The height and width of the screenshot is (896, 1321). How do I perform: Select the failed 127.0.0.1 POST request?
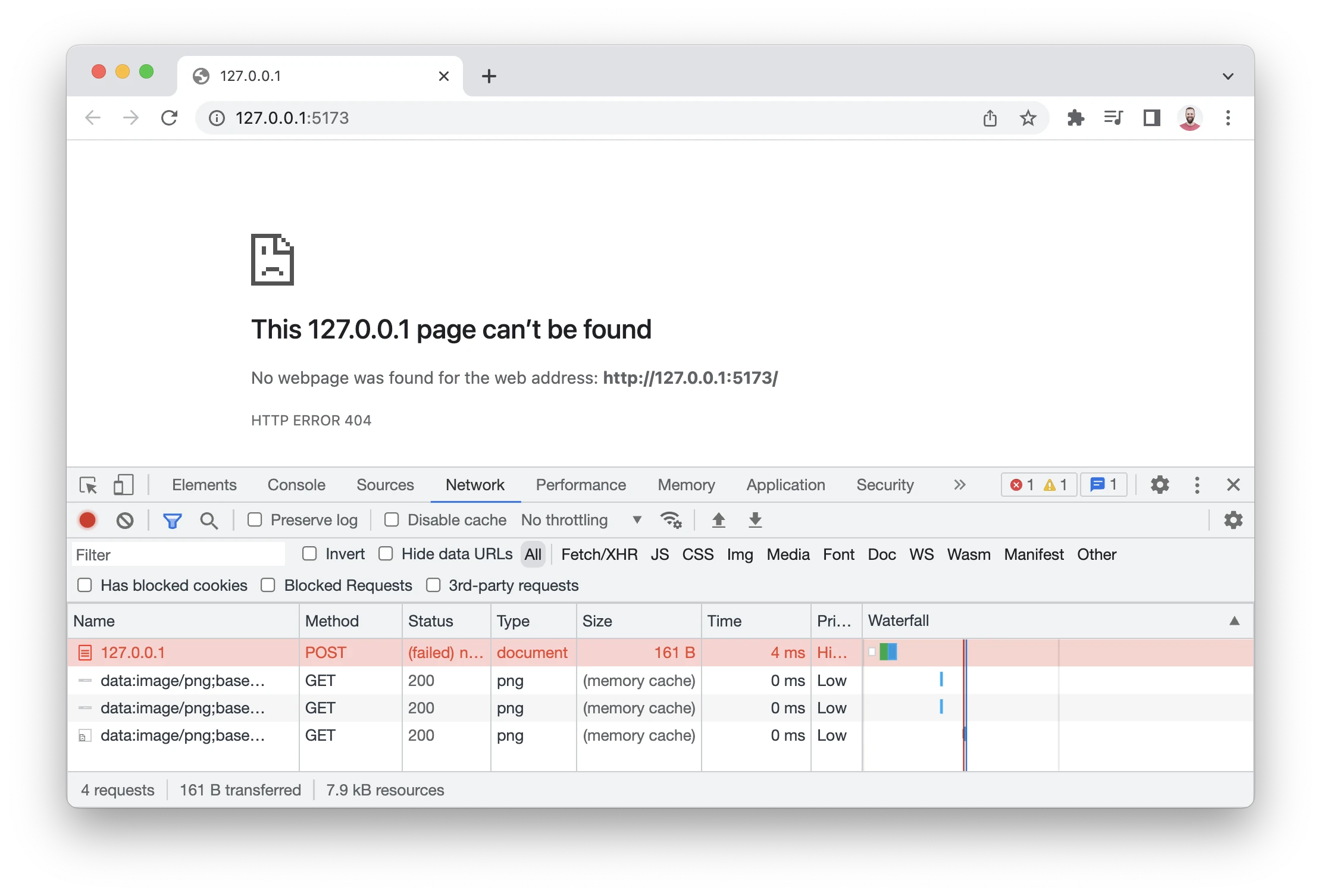(x=133, y=653)
